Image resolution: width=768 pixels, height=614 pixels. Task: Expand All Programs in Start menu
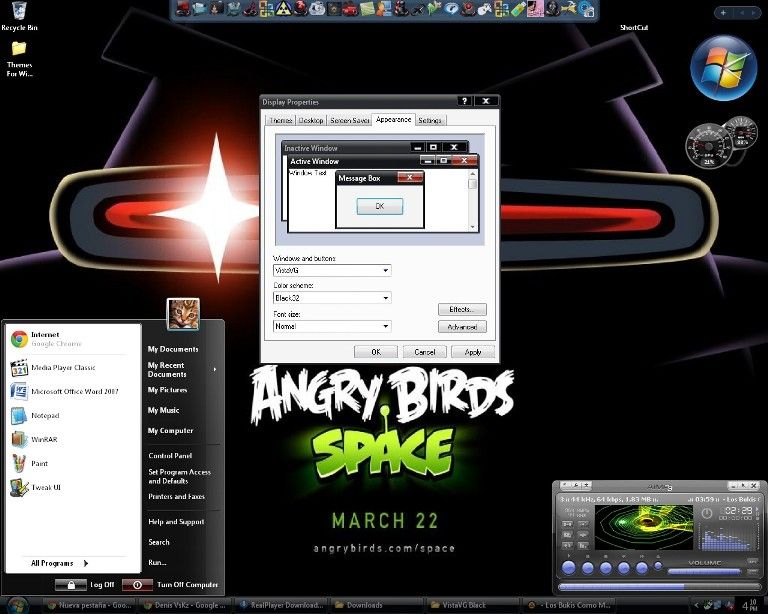(60, 563)
